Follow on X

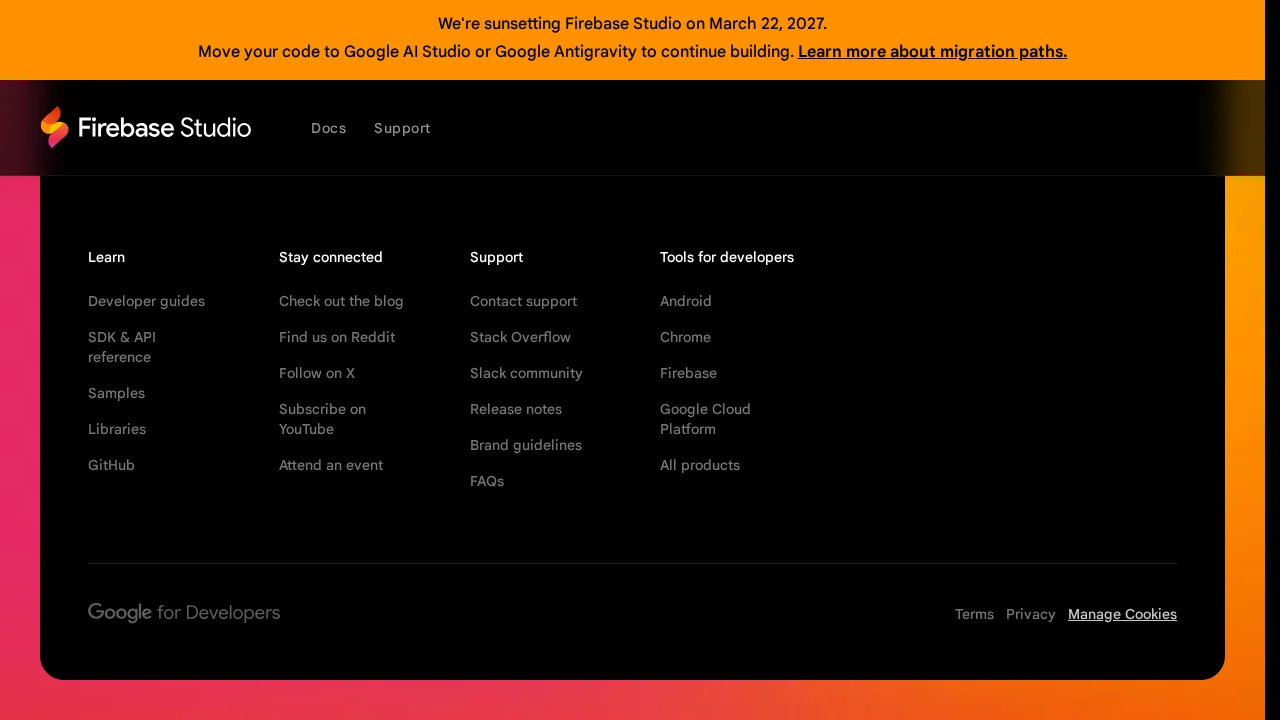coord(317,373)
